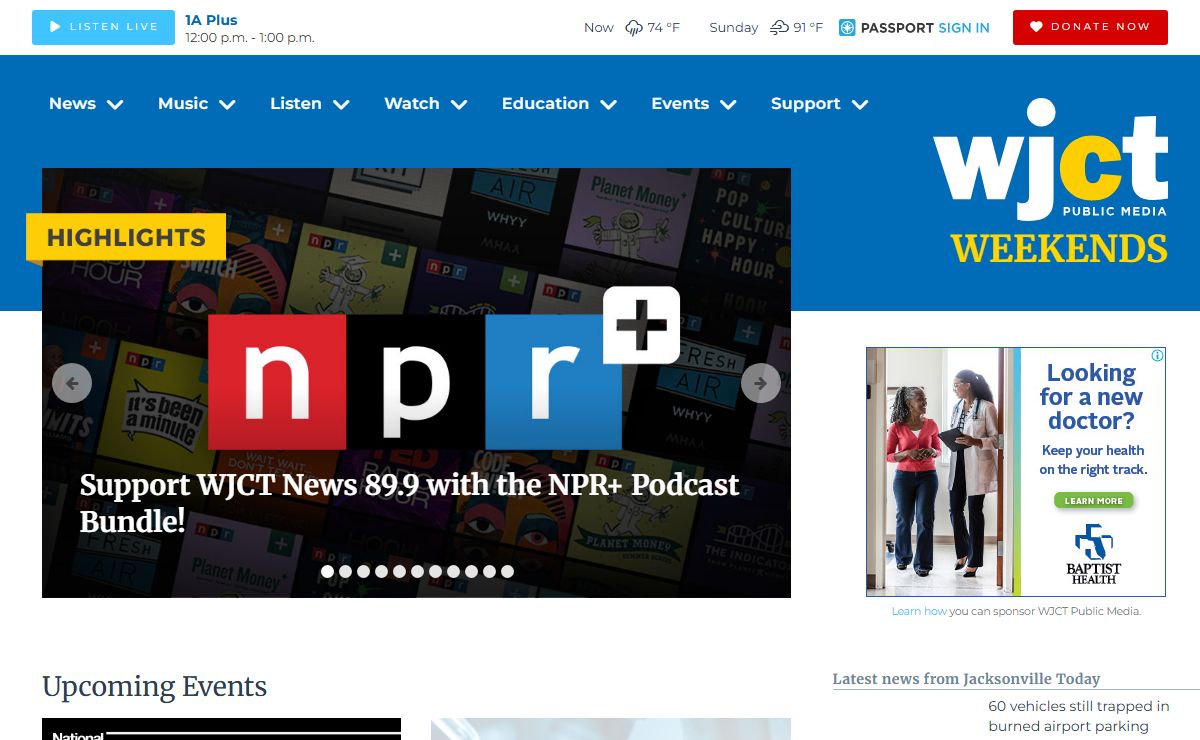Open the Events menu
The width and height of the screenshot is (1200, 740).
click(680, 104)
